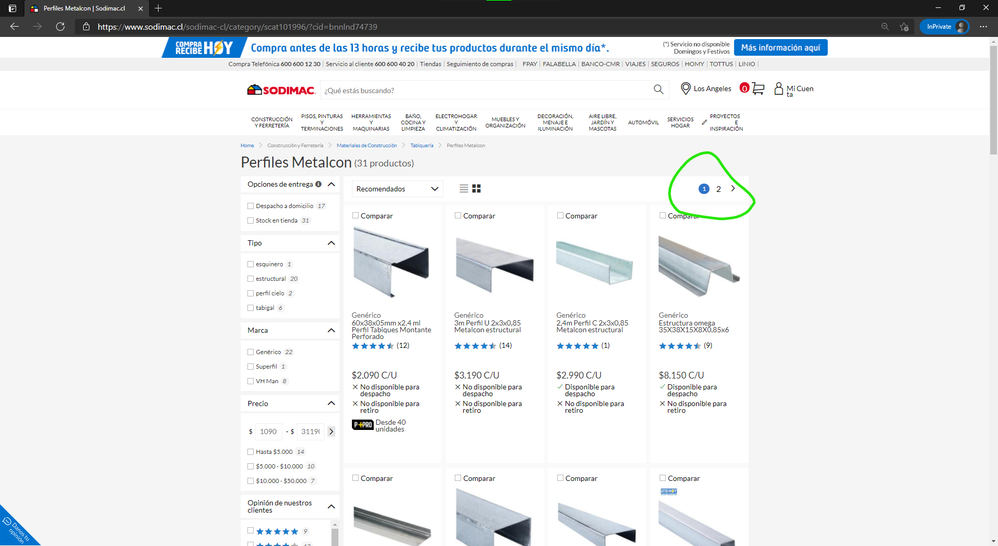
Task: Open the Automóvil menu
Action: (x=643, y=122)
